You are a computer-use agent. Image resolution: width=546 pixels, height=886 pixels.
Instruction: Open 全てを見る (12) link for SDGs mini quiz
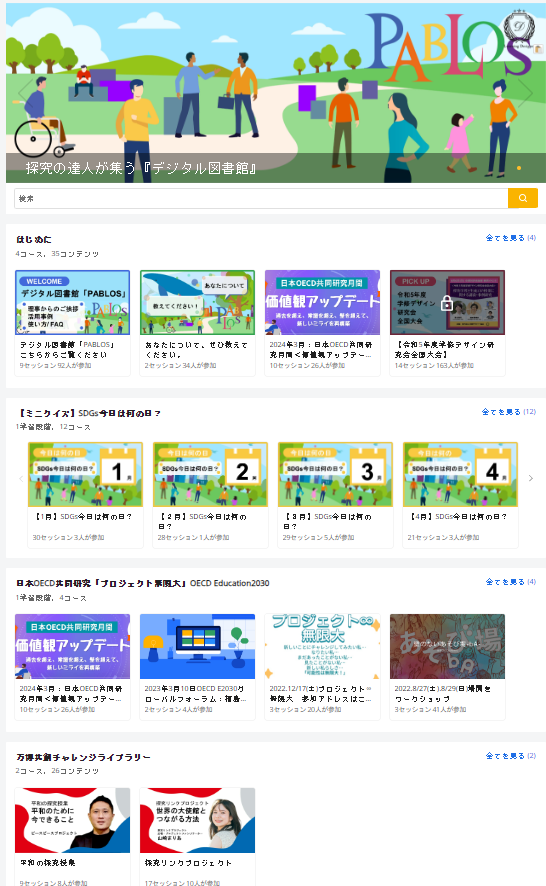tap(509, 412)
